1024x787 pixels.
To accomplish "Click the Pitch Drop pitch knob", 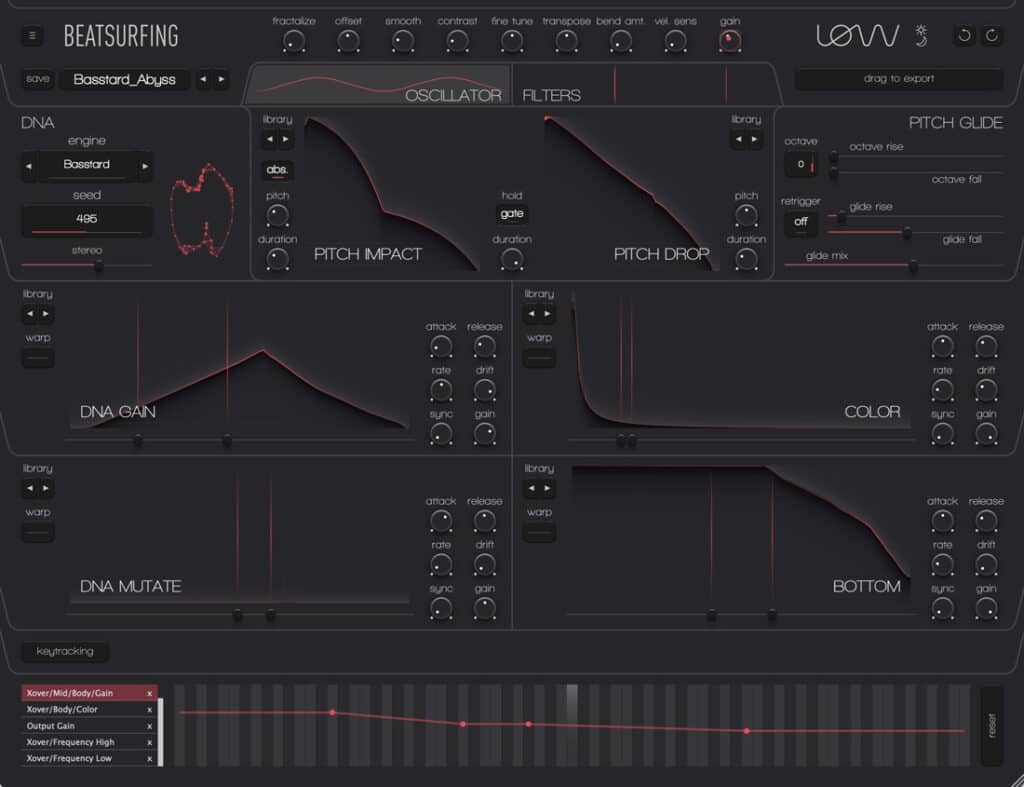I will pyautogui.click(x=746, y=215).
